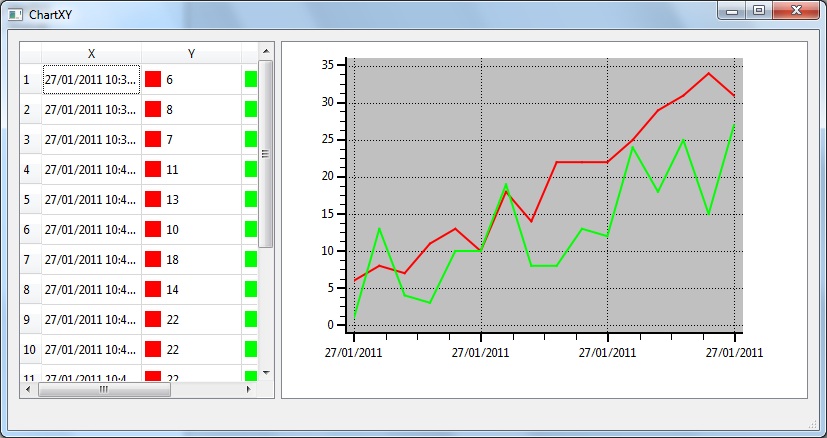Click the green swatch in row 7

click(251, 259)
